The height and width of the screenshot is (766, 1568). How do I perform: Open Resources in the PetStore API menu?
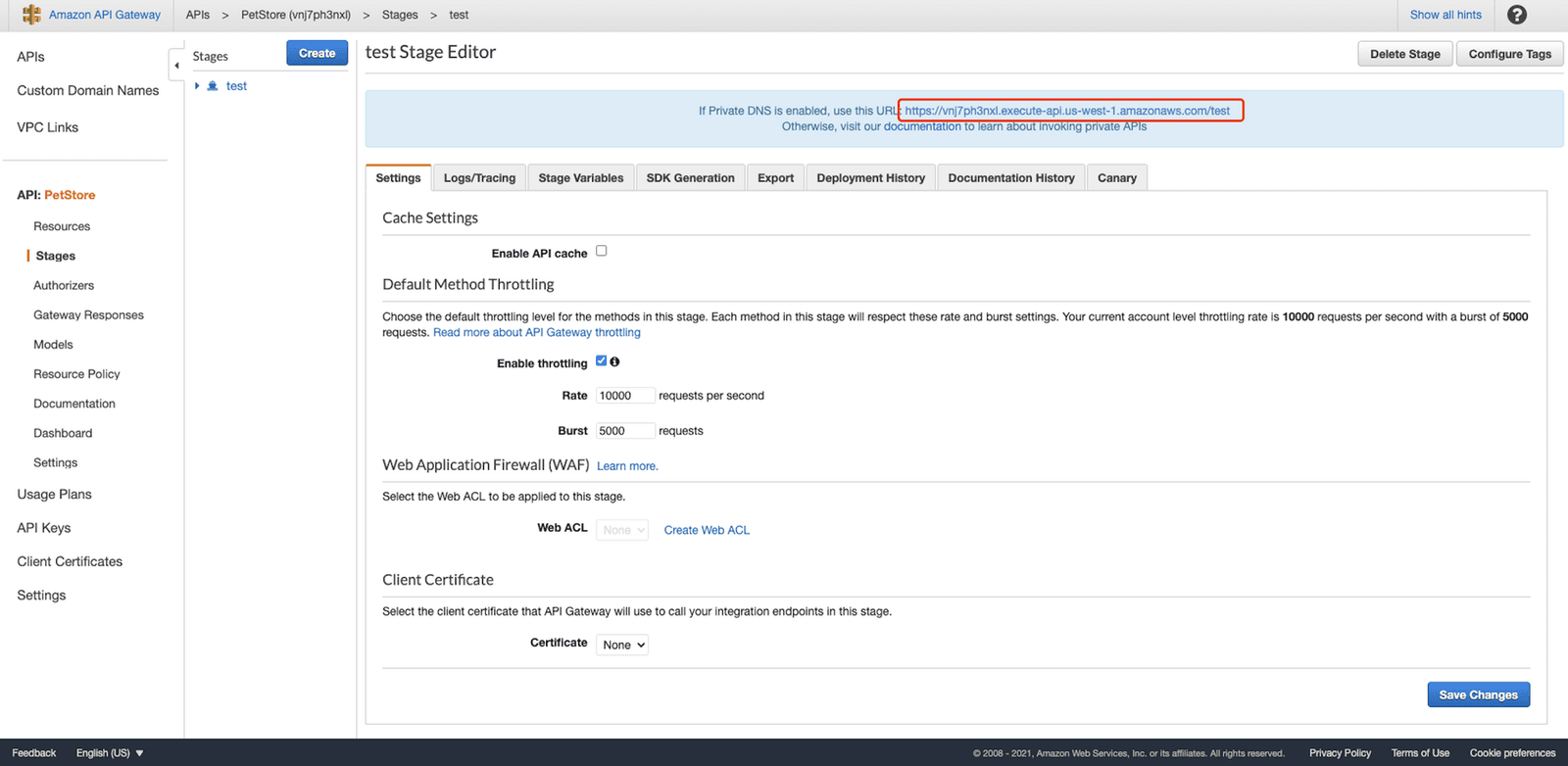(62, 226)
